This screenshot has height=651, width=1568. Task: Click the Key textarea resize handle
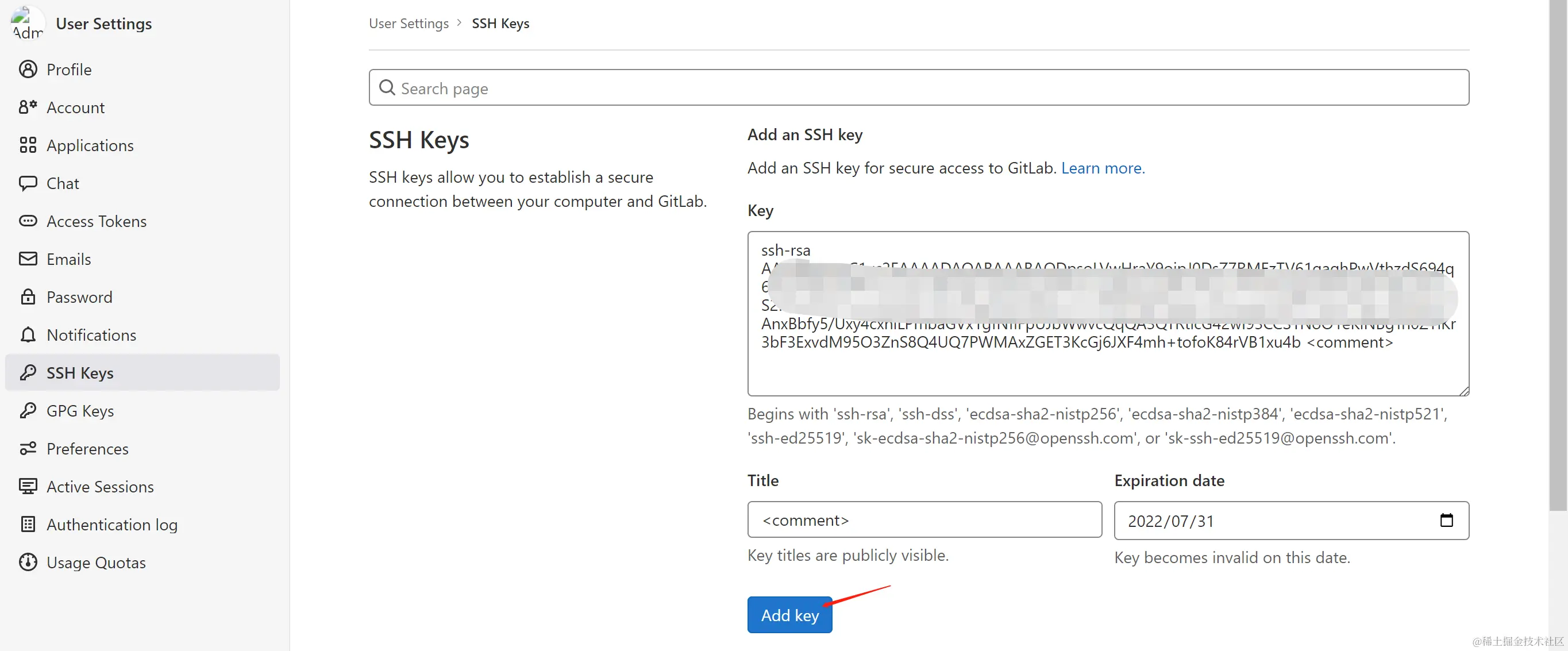tap(1464, 391)
